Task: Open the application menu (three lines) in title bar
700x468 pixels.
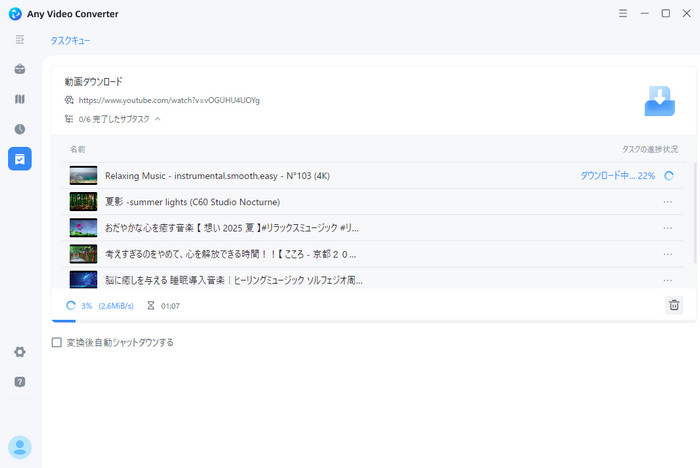Action: (623, 13)
